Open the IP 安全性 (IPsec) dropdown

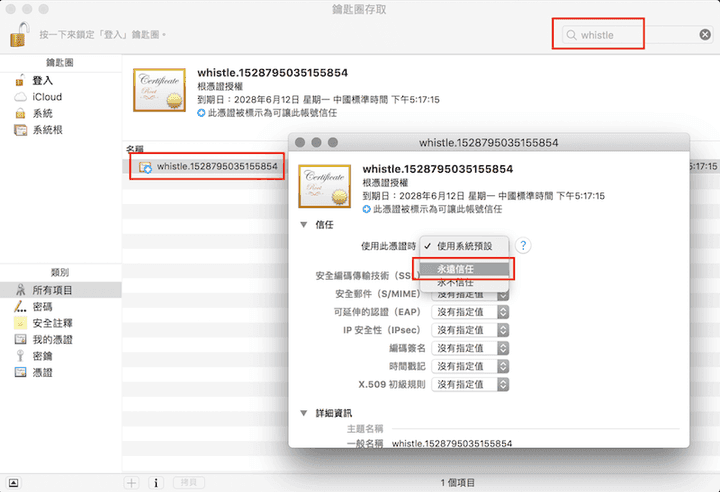pos(470,330)
